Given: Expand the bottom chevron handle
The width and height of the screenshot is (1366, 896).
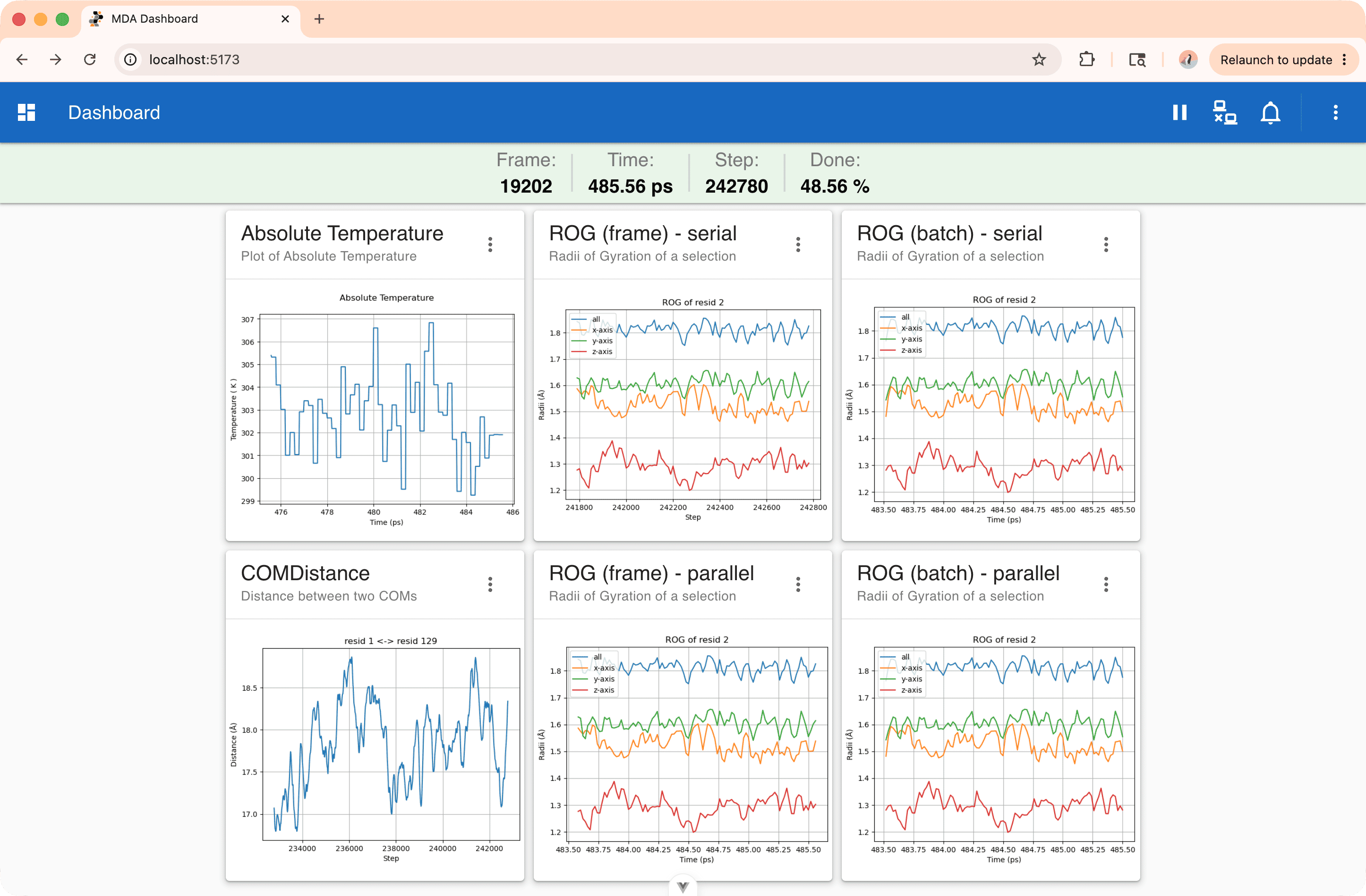Looking at the screenshot, I should (683, 887).
